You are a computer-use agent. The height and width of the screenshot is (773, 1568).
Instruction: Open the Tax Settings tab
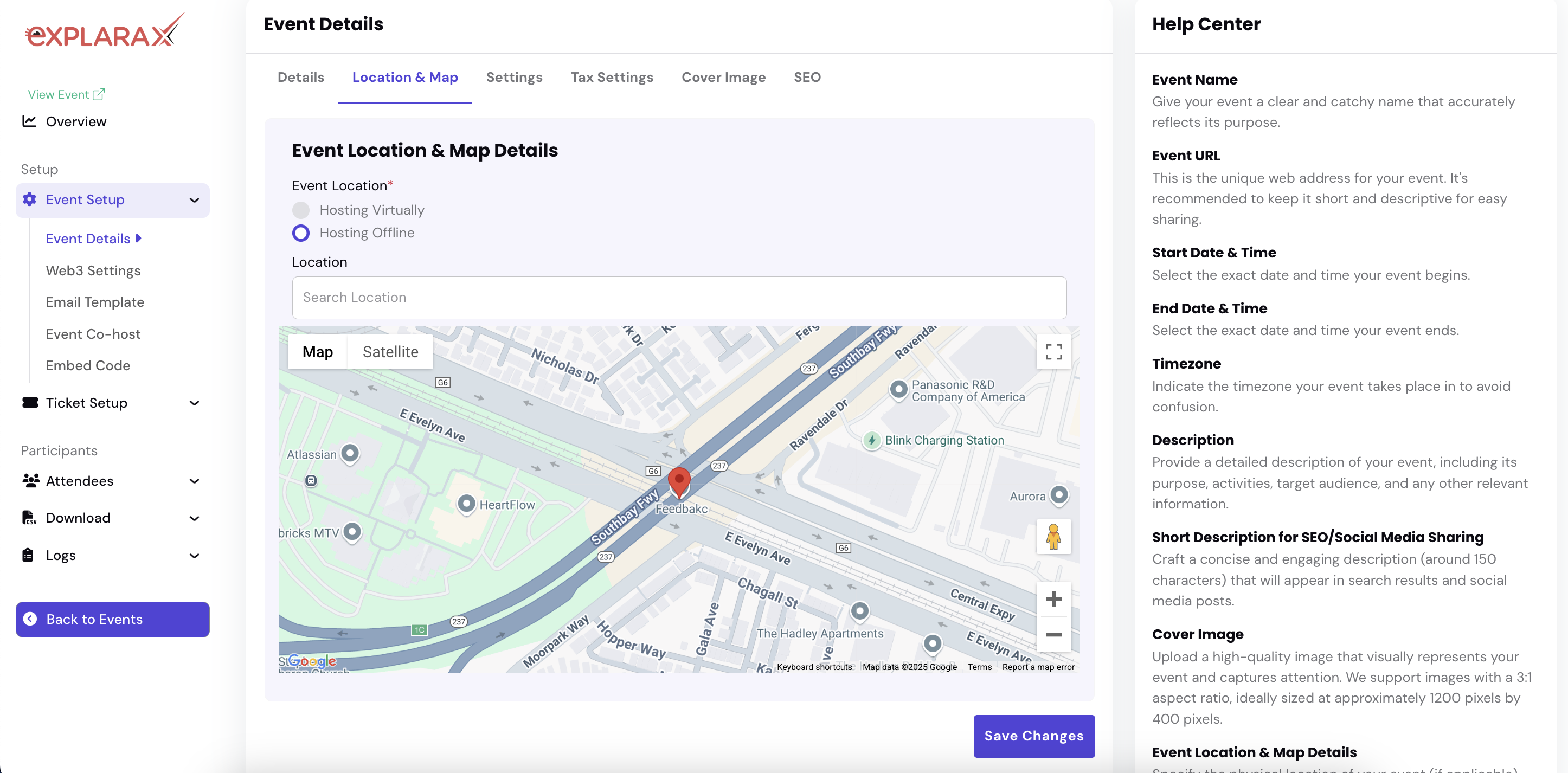click(x=611, y=78)
